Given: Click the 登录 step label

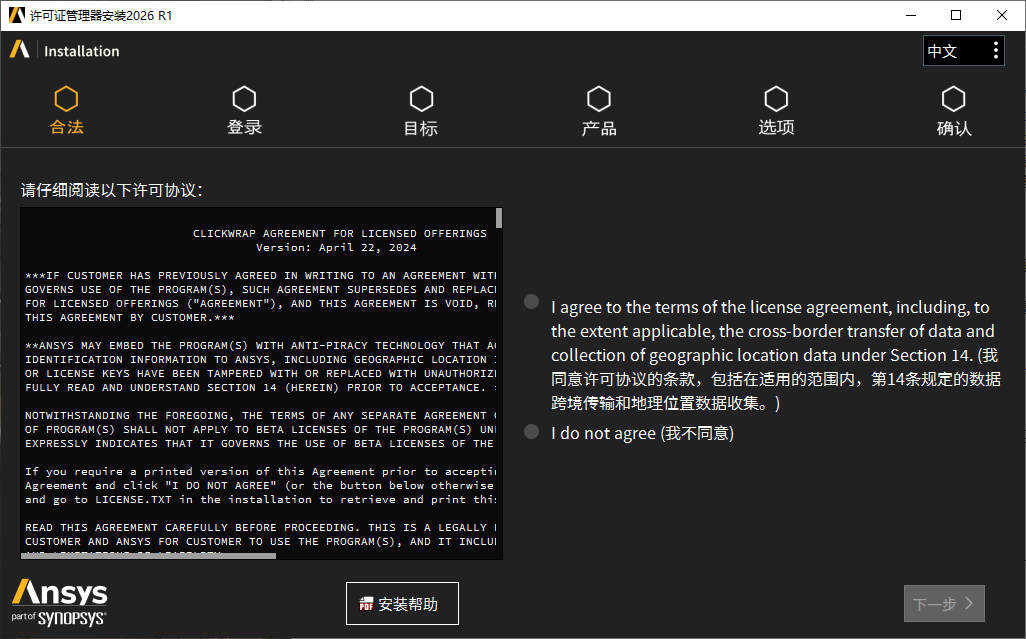Looking at the screenshot, I should coord(244,128).
